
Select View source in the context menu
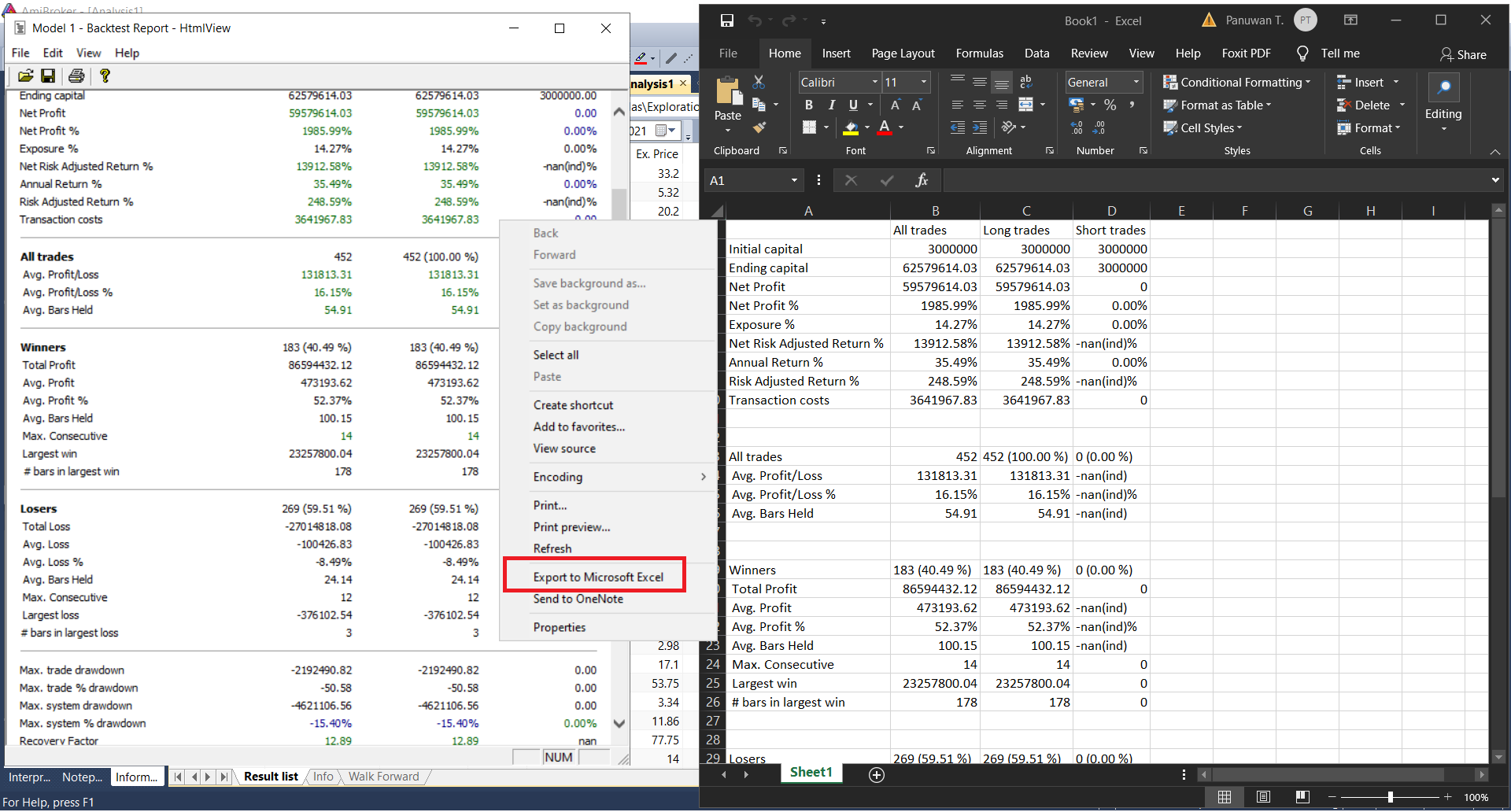point(564,448)
